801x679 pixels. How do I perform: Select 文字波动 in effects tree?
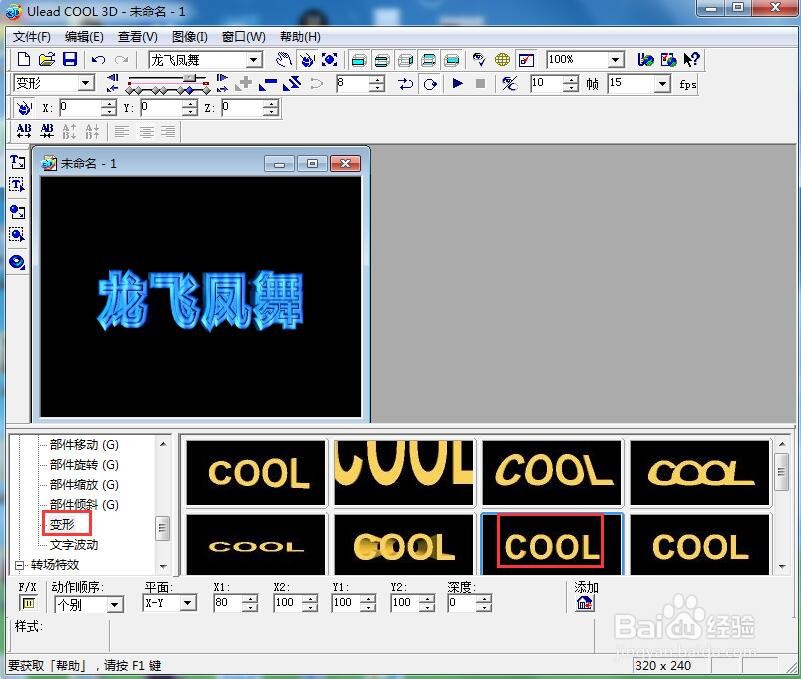(74, 545)
